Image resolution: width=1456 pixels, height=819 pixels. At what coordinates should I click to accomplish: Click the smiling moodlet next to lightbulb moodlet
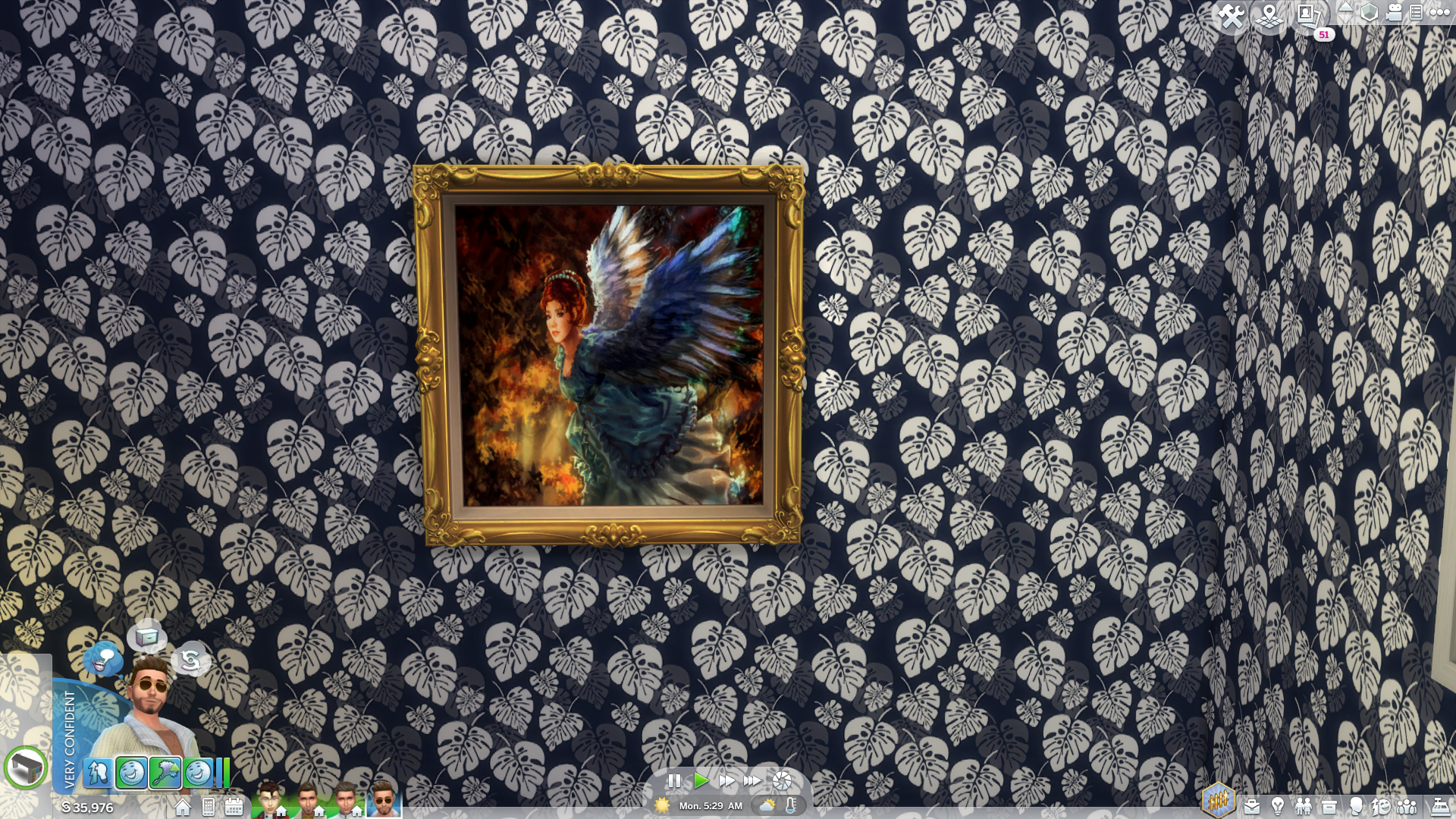(x=131, y=772)
